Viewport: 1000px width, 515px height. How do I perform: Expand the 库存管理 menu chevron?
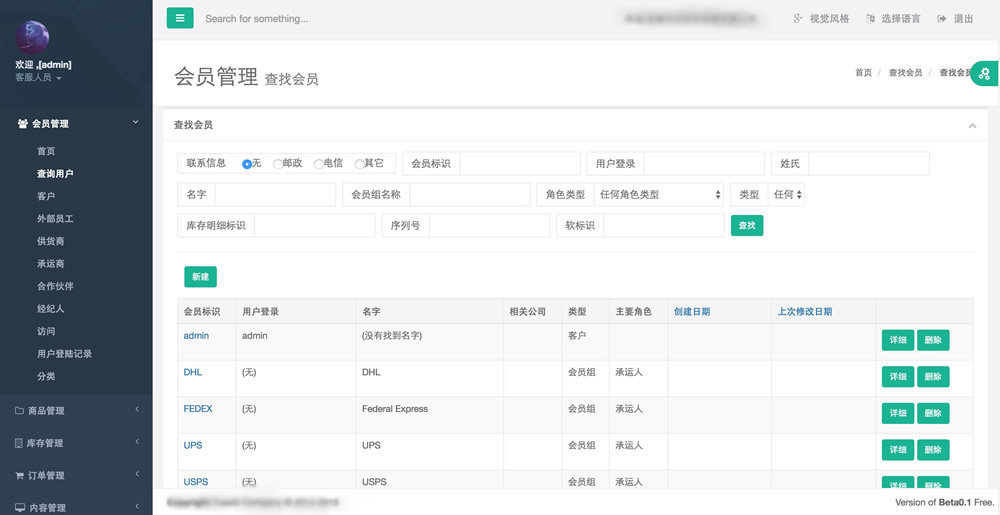point(136,442)
